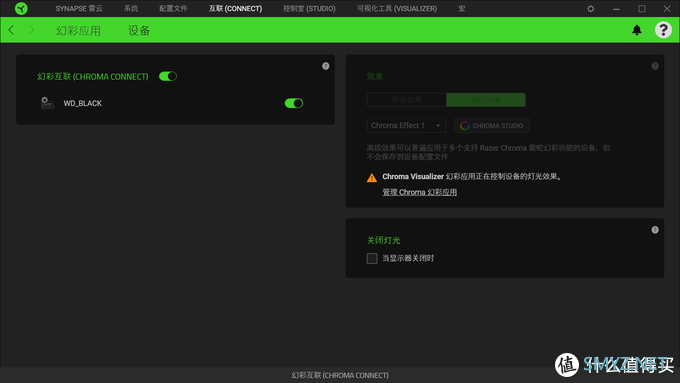Go back with the left arrow
Screen dimensions: 680x383
(x=11, y=30)
